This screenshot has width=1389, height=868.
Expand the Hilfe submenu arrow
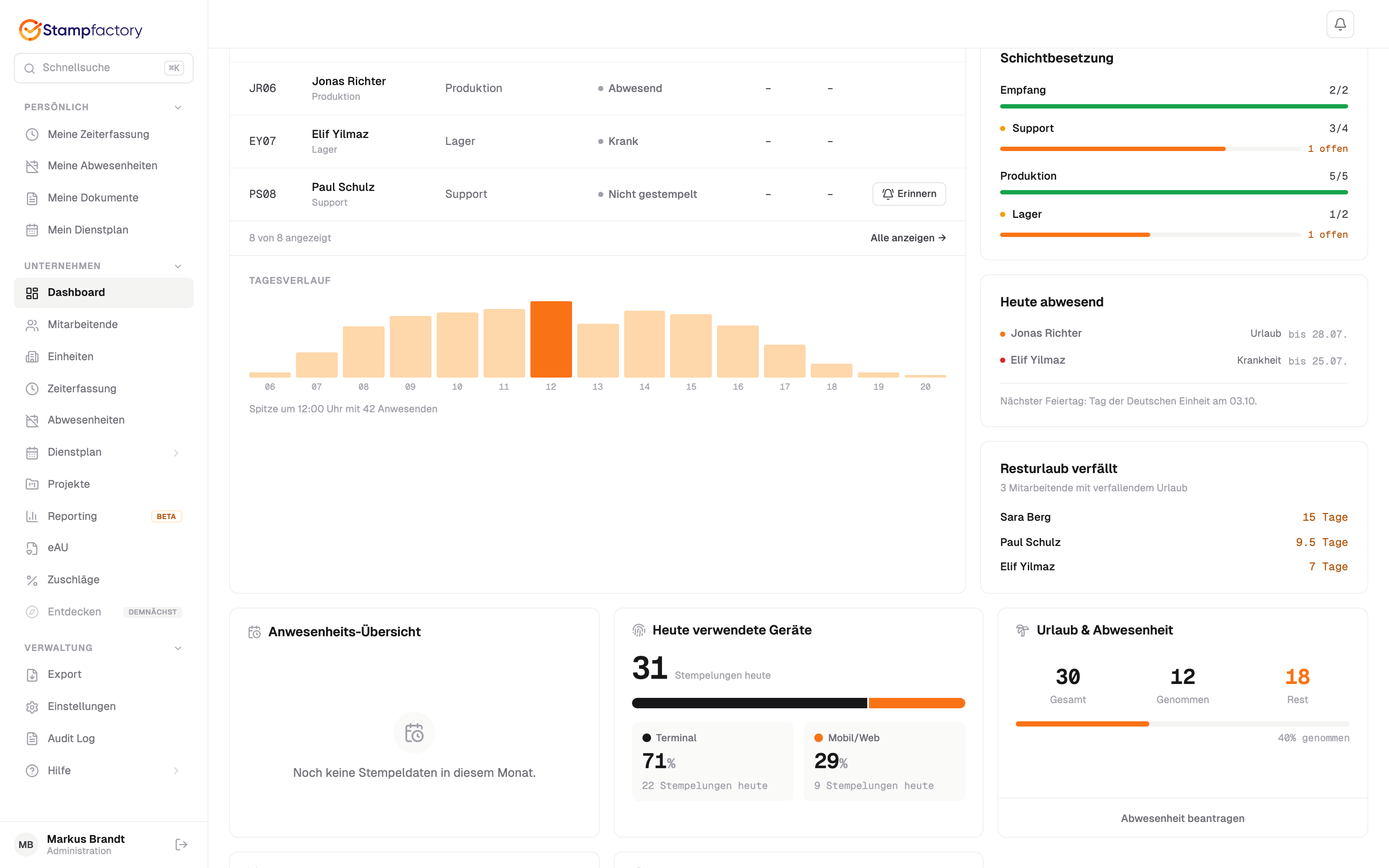(x=176, y=771)
